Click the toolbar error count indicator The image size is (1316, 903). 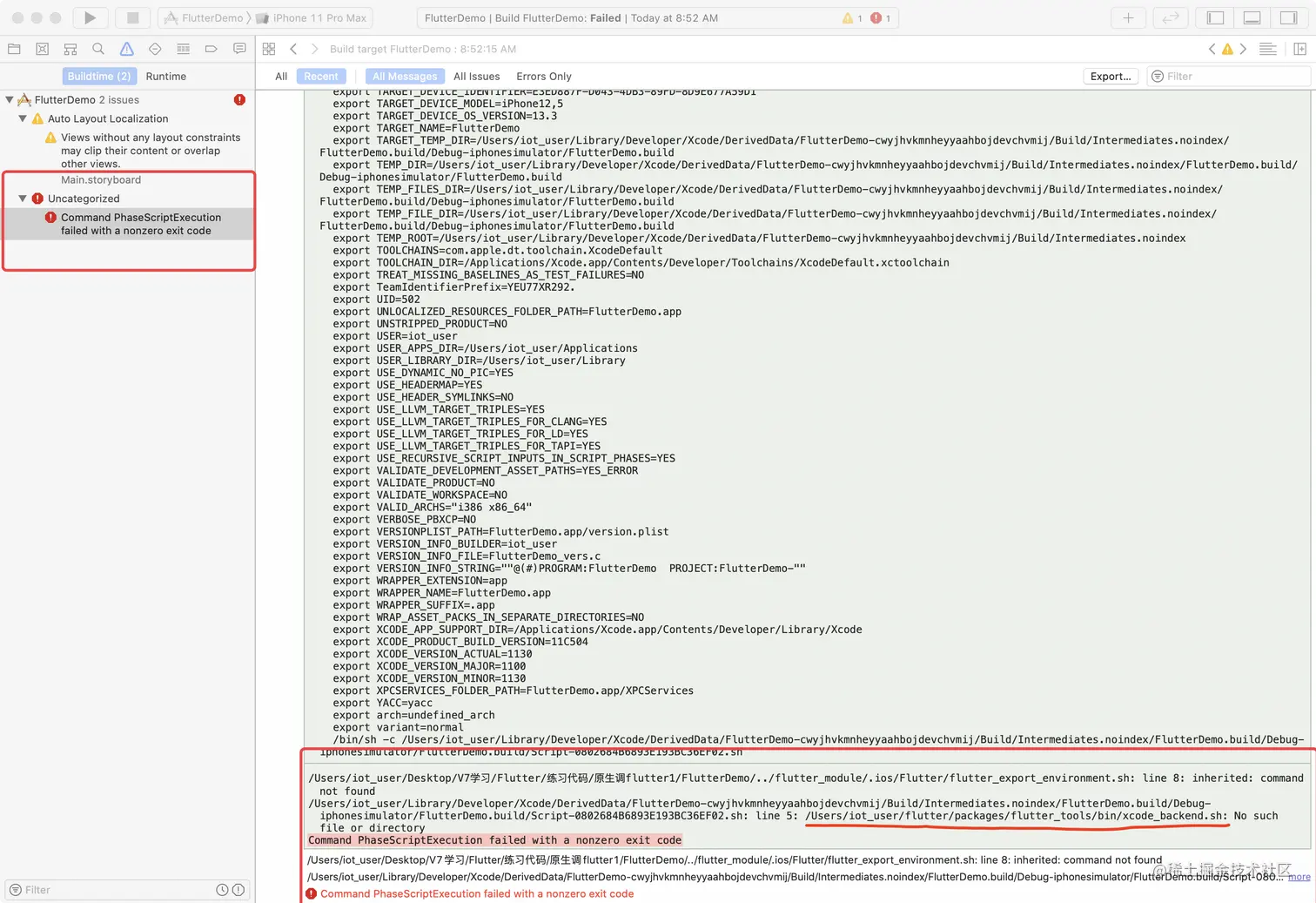(x=881, y=17)
